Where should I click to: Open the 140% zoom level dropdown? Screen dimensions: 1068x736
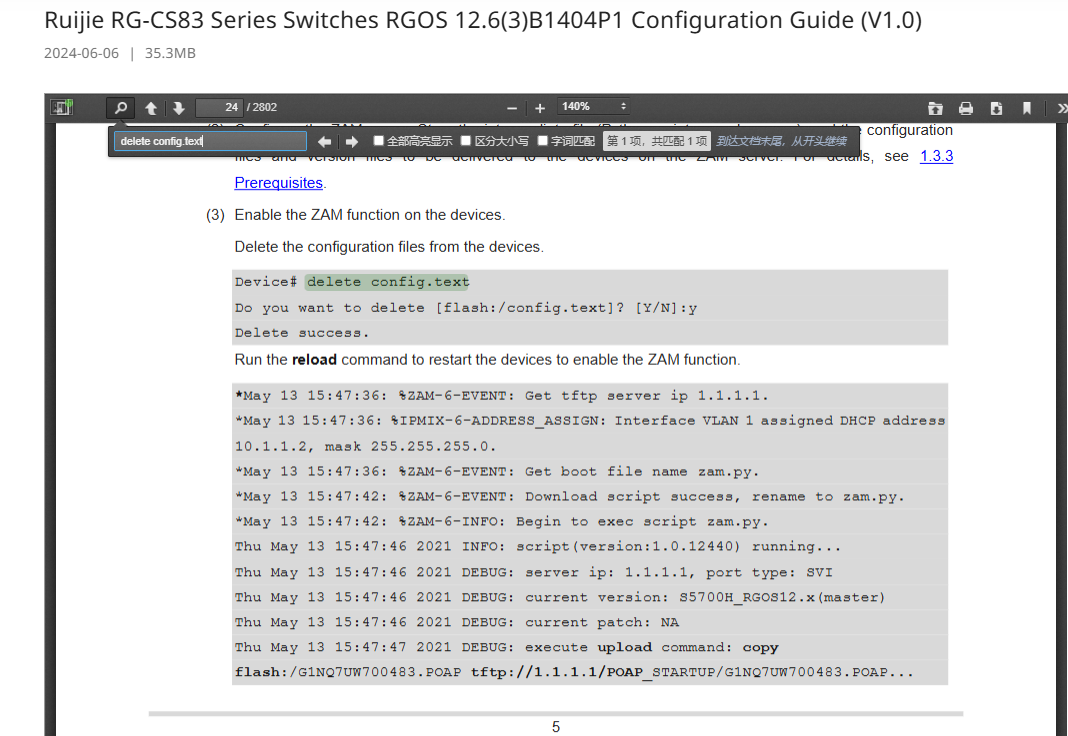coord(593,107)
